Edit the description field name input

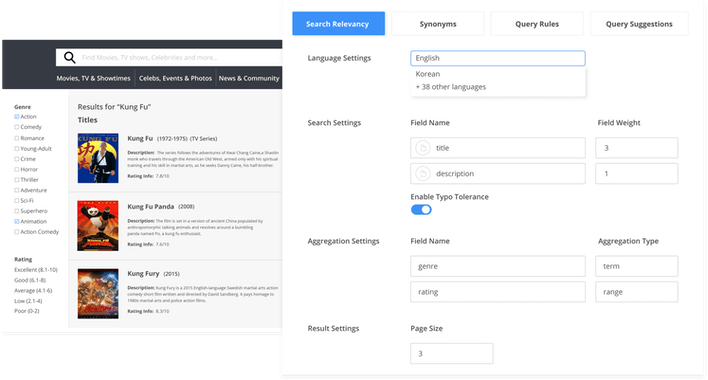tap(498, 174)
